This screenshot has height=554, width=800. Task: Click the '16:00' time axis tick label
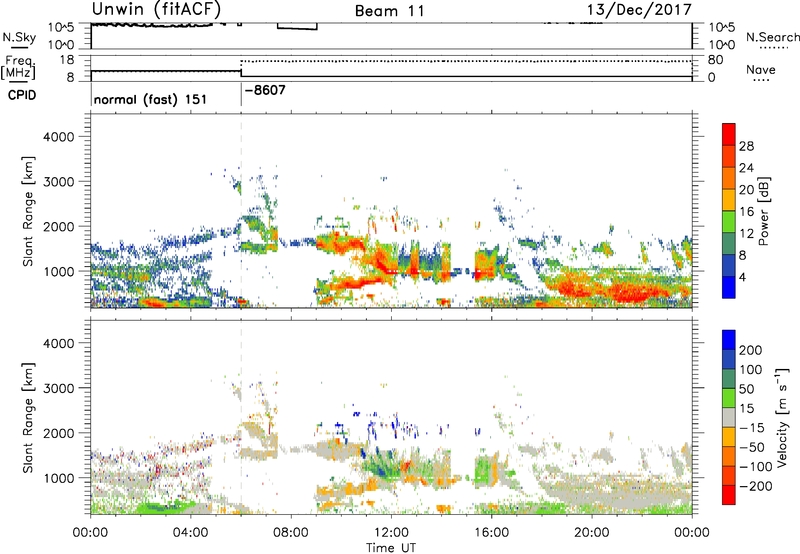pos(491,533)
